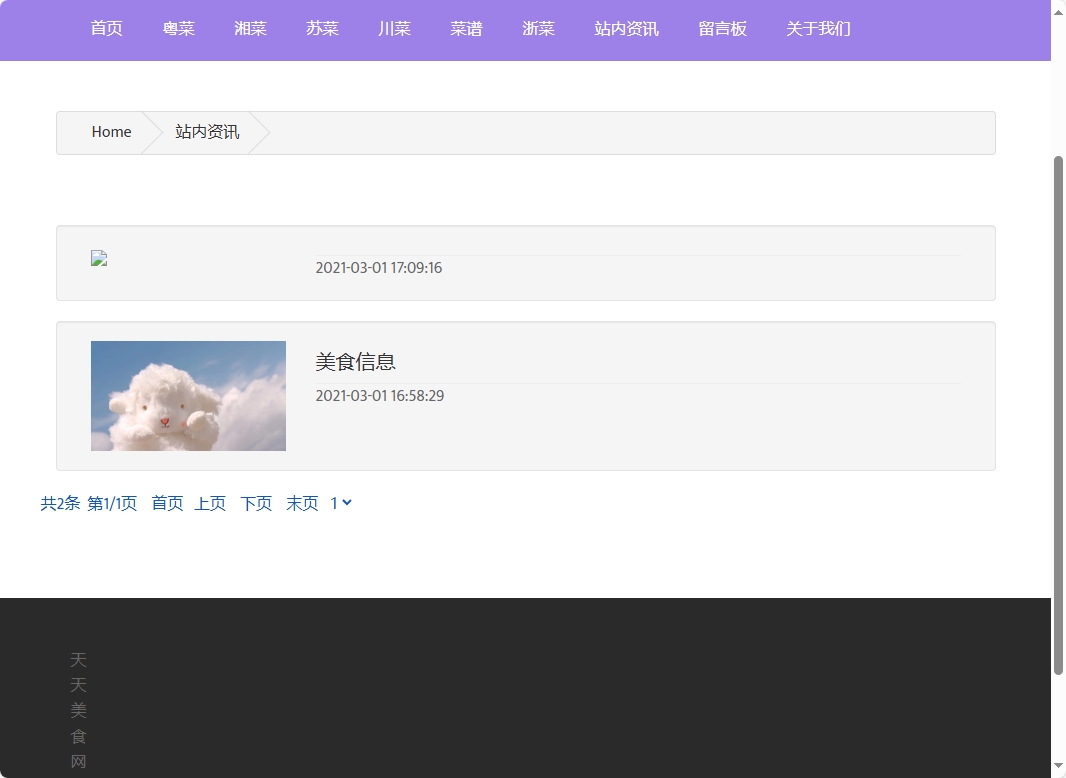
Task: Open the 站内资讯 news section
Action: 625,29
